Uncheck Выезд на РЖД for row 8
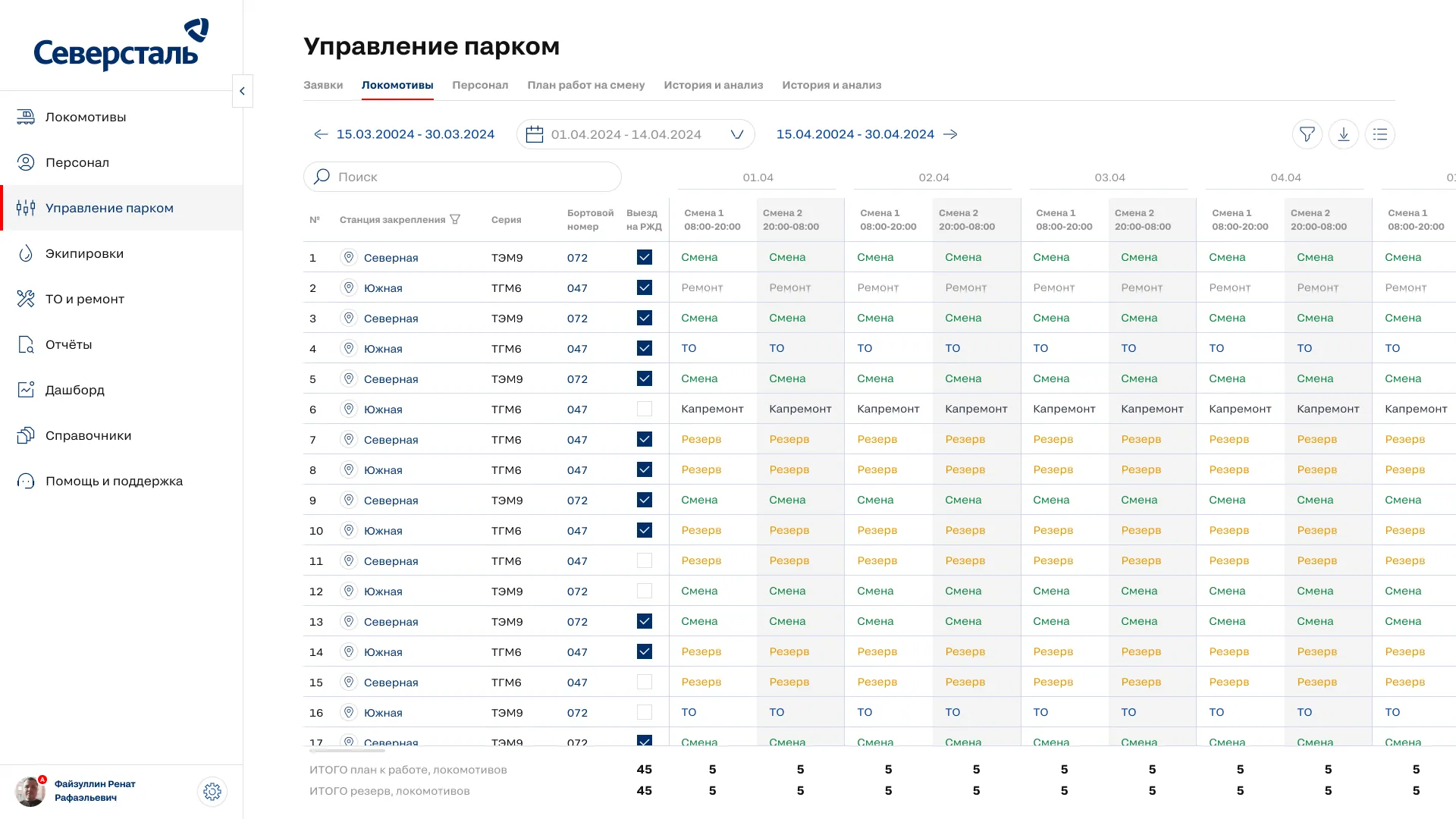Viewport: 1456px width, 819px height. pyautogui.click(x=645, y=469)
